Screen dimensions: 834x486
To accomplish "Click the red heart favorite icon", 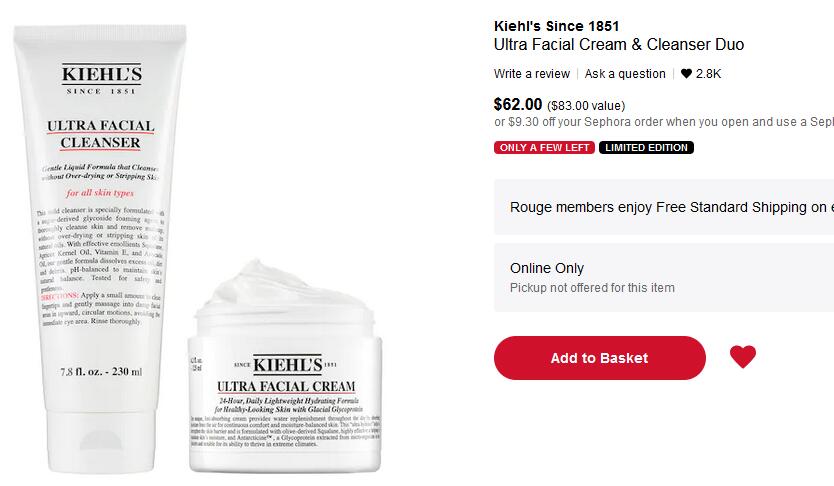I will coord(743,357).
